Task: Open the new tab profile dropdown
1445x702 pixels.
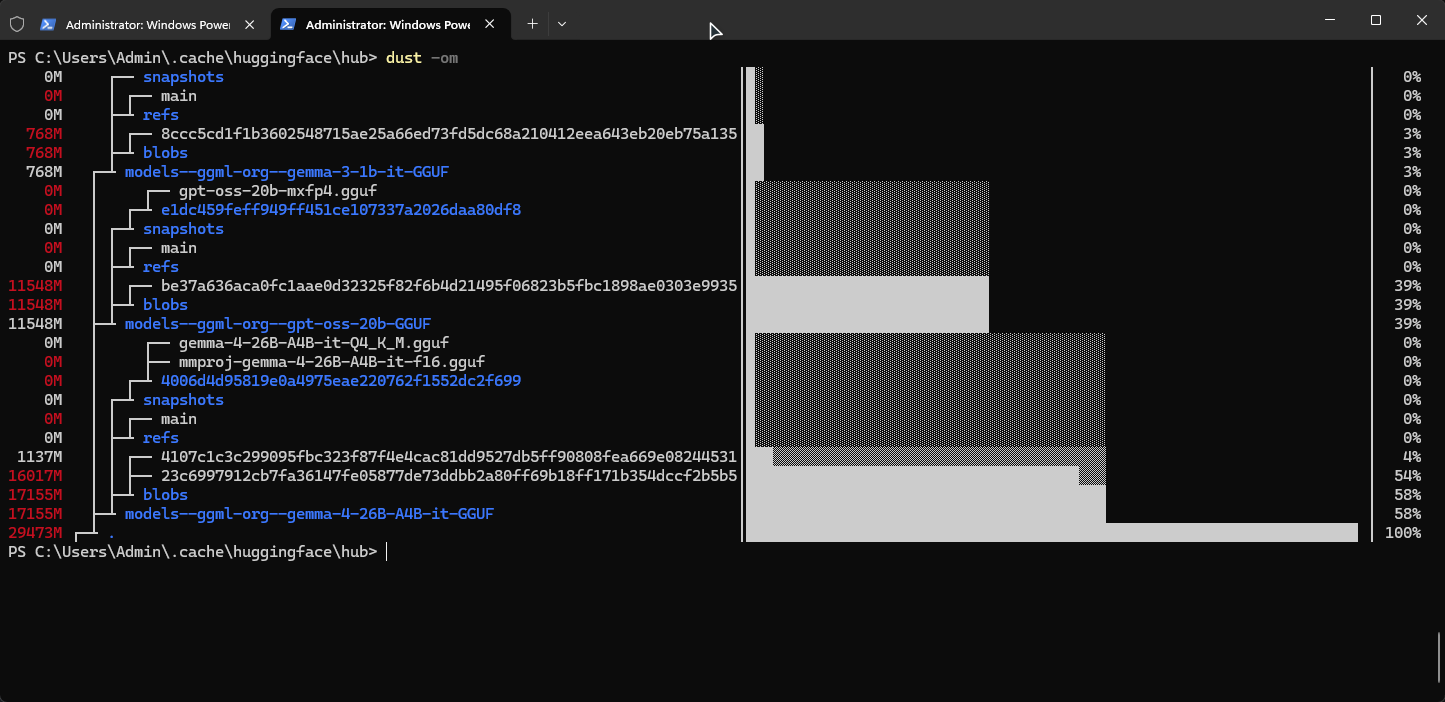Action: (562, 24)
